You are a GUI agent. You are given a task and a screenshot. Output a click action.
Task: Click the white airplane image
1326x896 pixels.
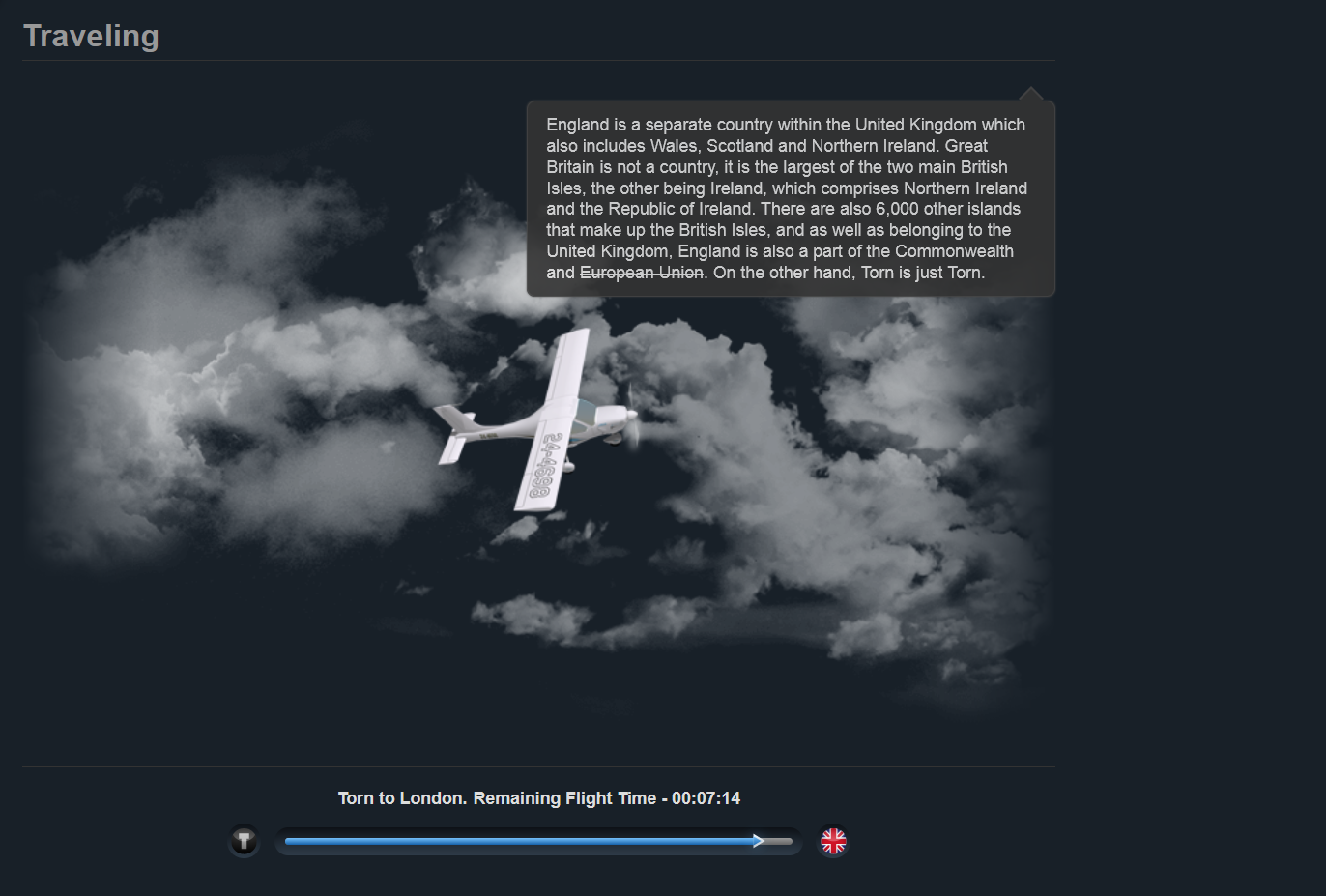(x=536, y=419)
